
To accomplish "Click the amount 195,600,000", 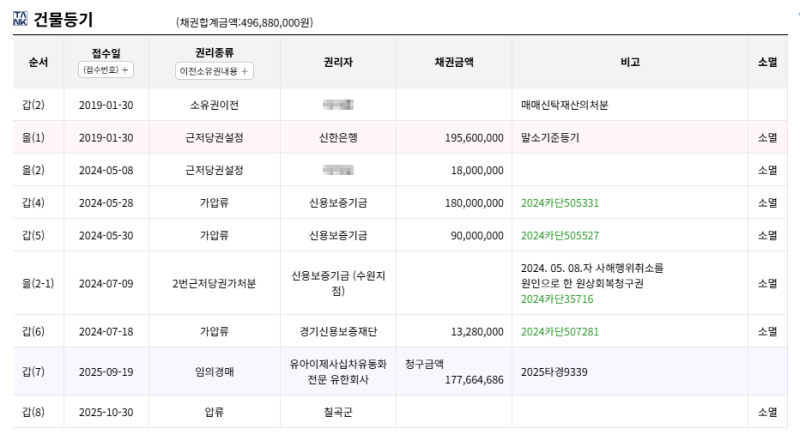I will pos(474,138).
